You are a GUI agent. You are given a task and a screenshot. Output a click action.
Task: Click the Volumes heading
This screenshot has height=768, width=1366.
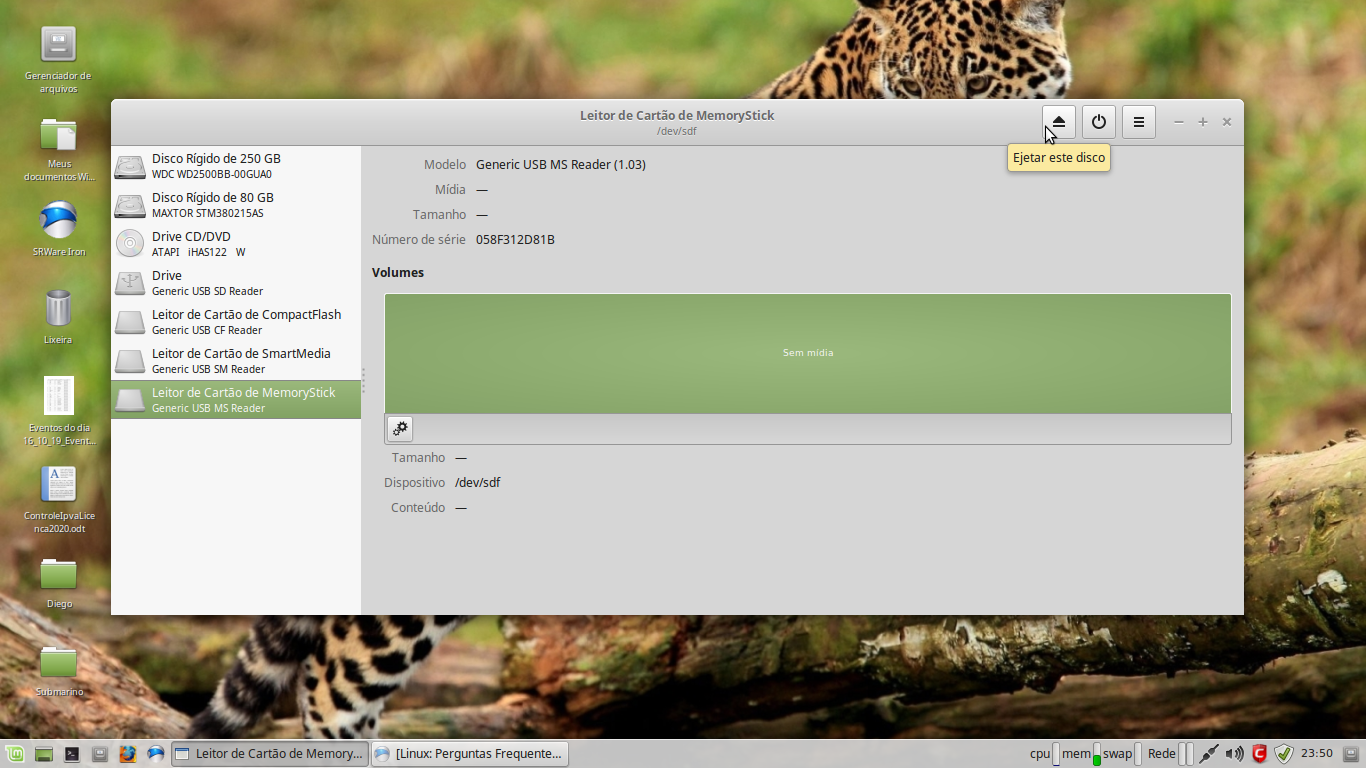point(398,273)
